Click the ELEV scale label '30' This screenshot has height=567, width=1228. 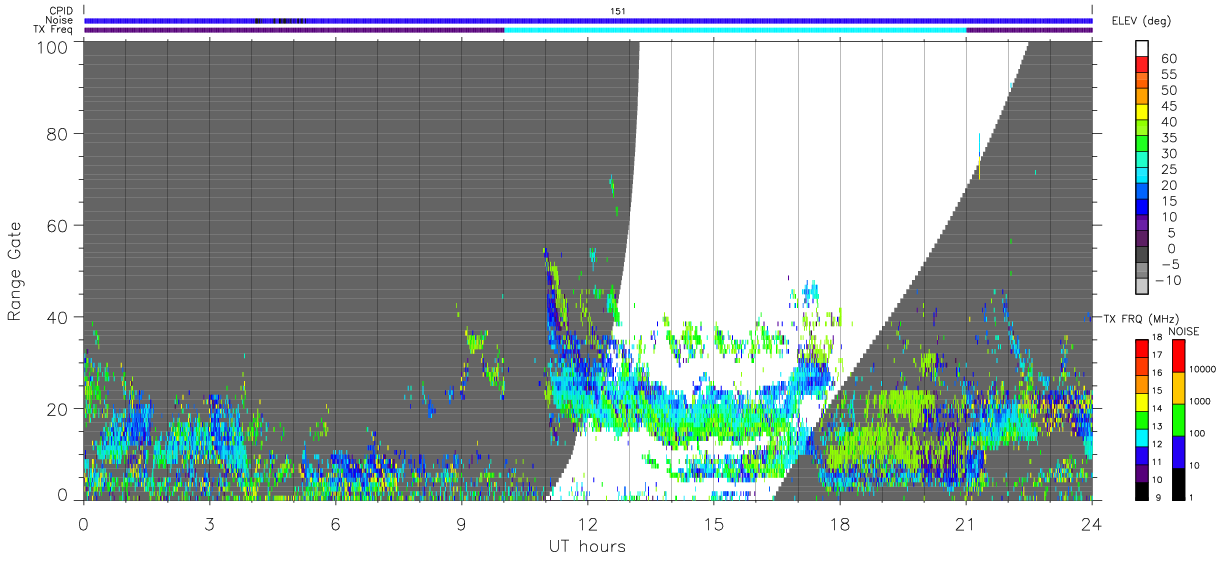(1170, 153)
